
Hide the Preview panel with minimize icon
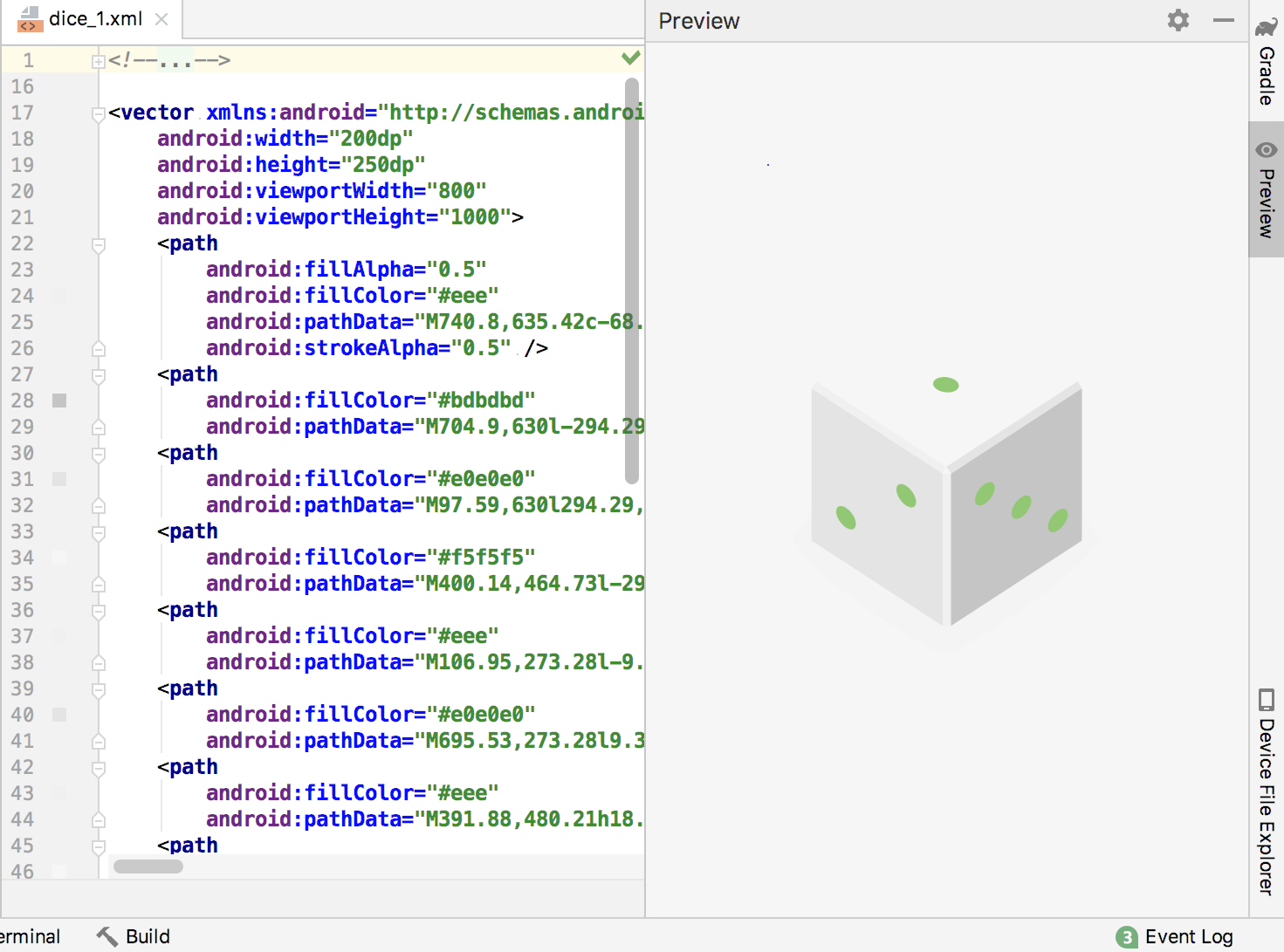1224,20
